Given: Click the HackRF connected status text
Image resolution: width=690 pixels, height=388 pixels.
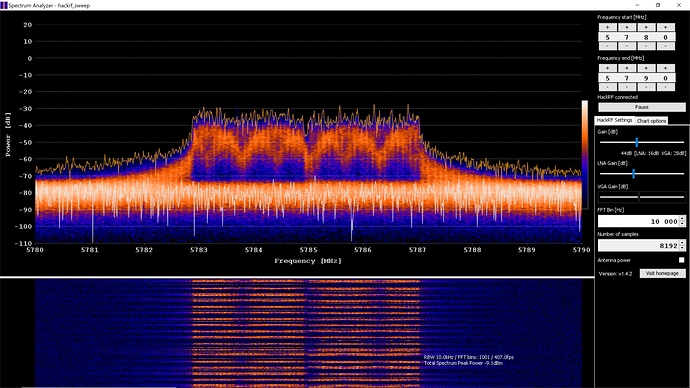Looking at the screenshot, I should 617,97.
